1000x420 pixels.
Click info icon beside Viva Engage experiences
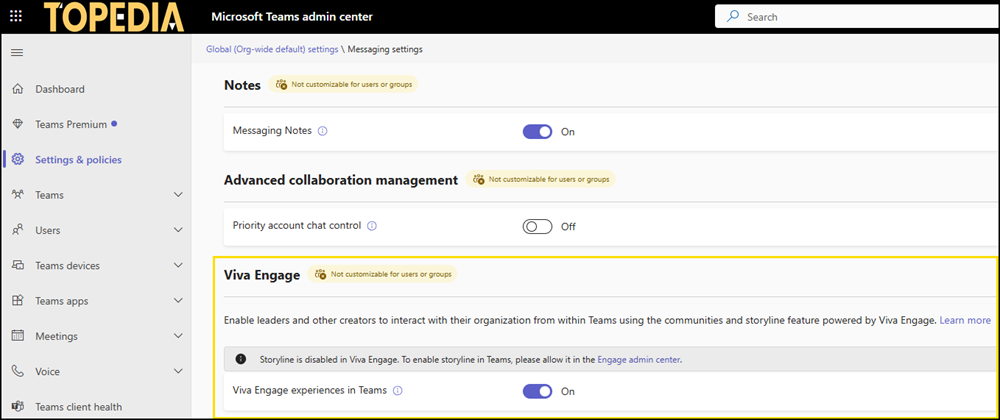tap(398, 391)
